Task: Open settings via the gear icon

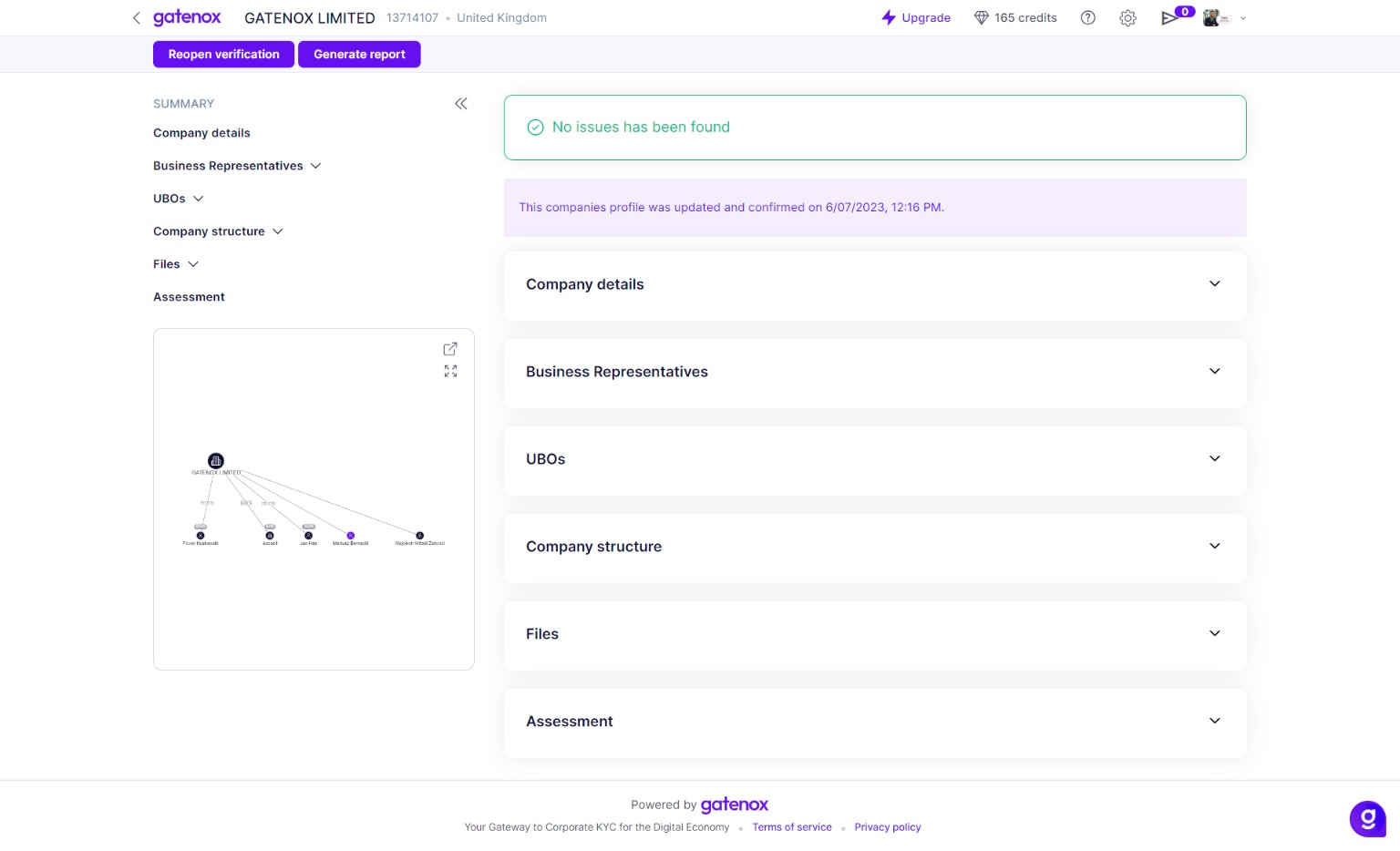Action: point(1127,17)
